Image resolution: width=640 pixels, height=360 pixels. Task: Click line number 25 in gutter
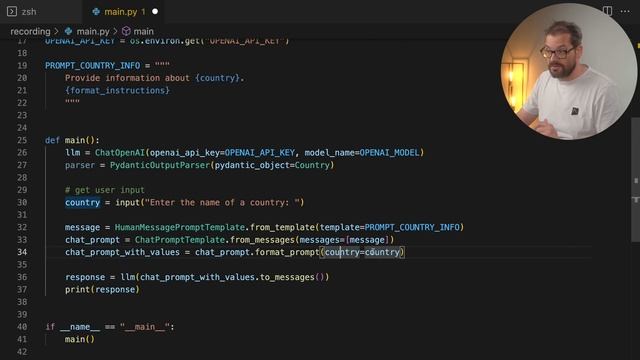point(22,140)
